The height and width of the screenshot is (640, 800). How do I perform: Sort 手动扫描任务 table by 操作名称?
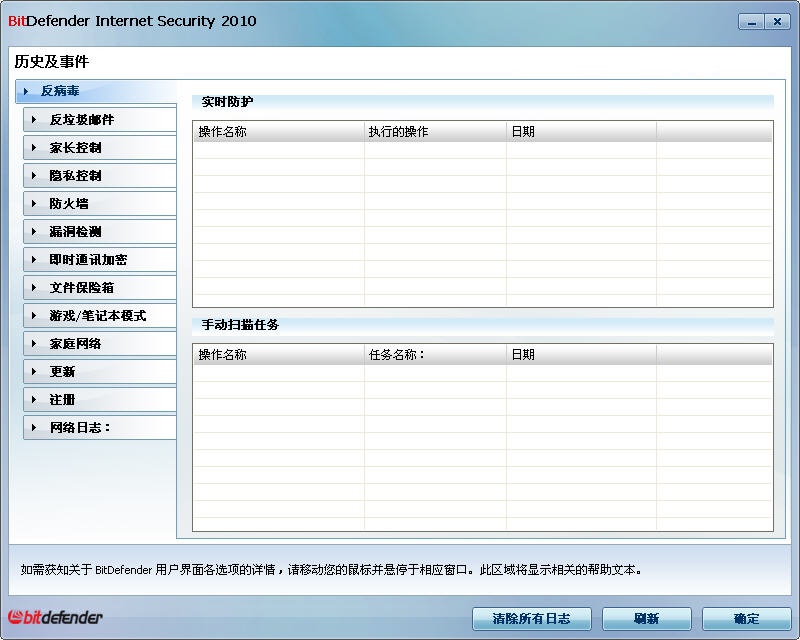(279, 355)
